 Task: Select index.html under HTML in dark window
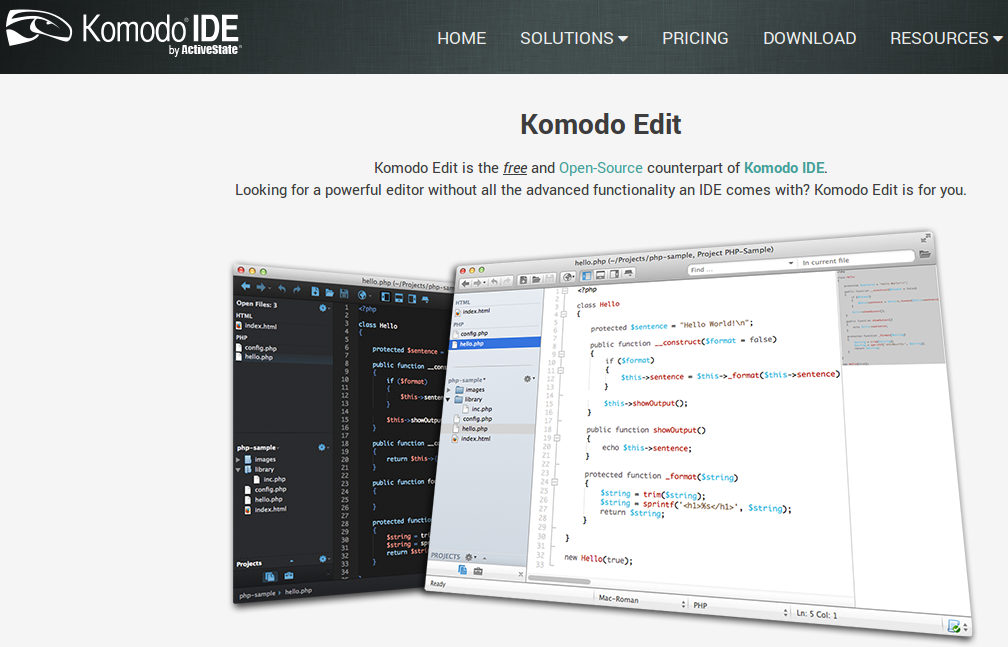point(257,325)
